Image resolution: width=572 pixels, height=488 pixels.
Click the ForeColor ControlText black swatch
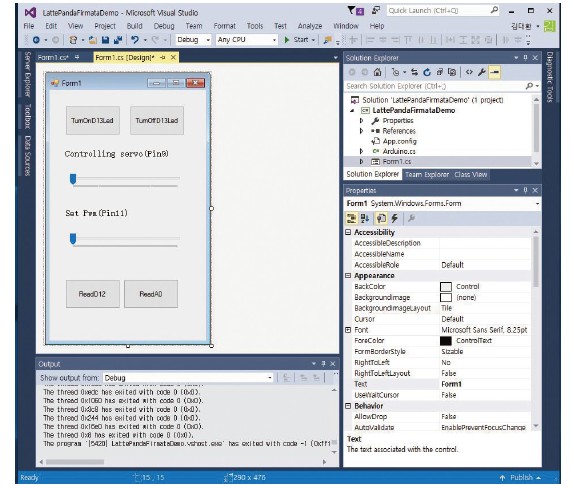tap(446, 341)
